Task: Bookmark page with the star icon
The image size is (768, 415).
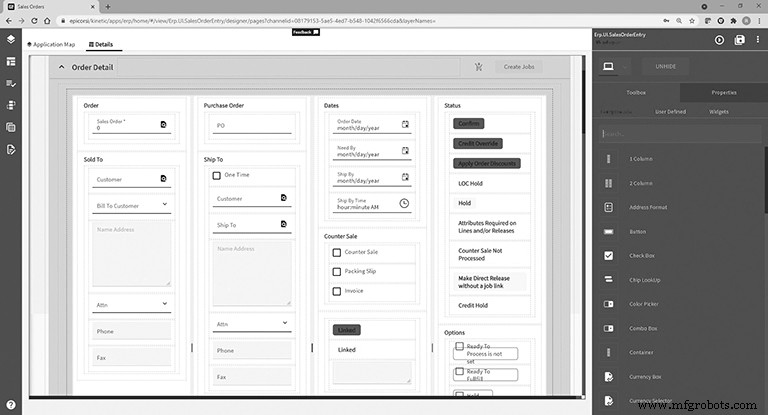Action: 692,21
